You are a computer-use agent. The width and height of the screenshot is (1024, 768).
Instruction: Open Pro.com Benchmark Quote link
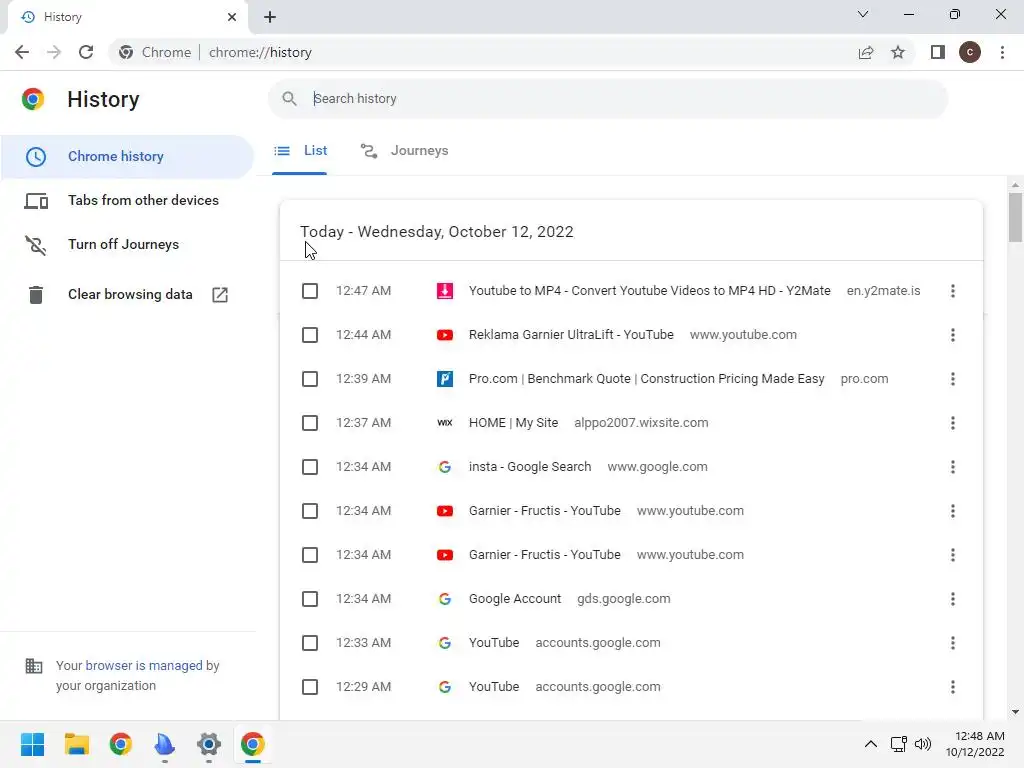(647, 379)
